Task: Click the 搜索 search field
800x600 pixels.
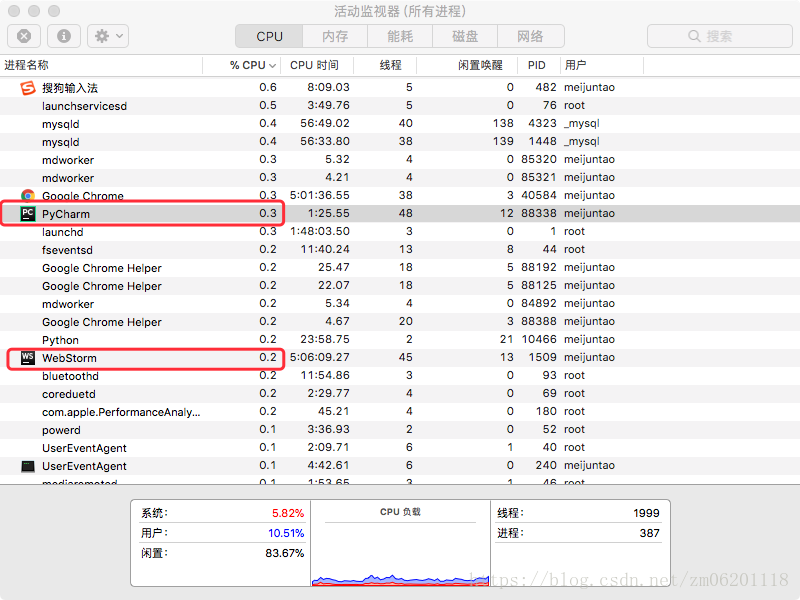Action: pos(719,36)
